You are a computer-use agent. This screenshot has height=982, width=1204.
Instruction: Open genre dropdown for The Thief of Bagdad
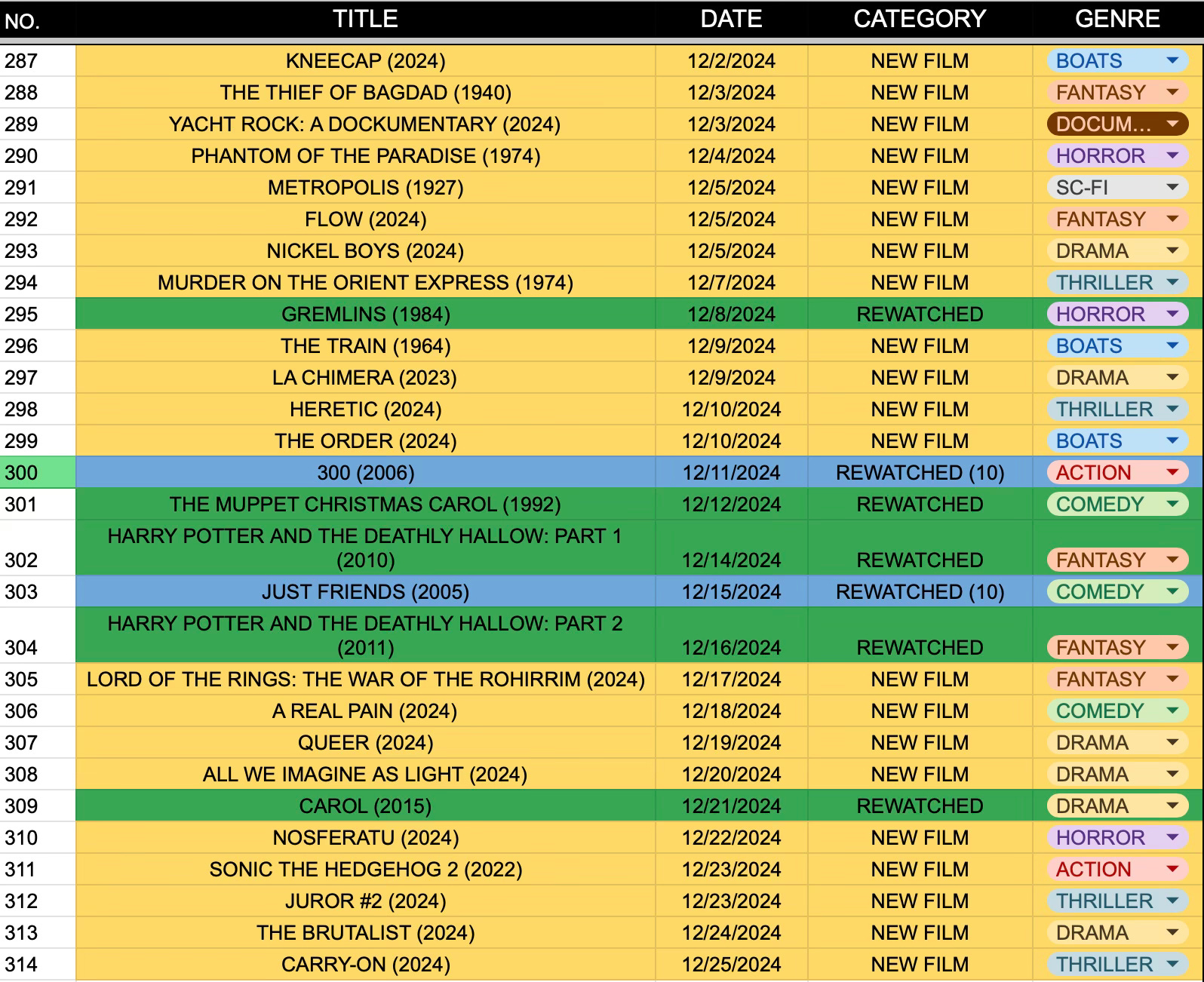point(1117,93)
